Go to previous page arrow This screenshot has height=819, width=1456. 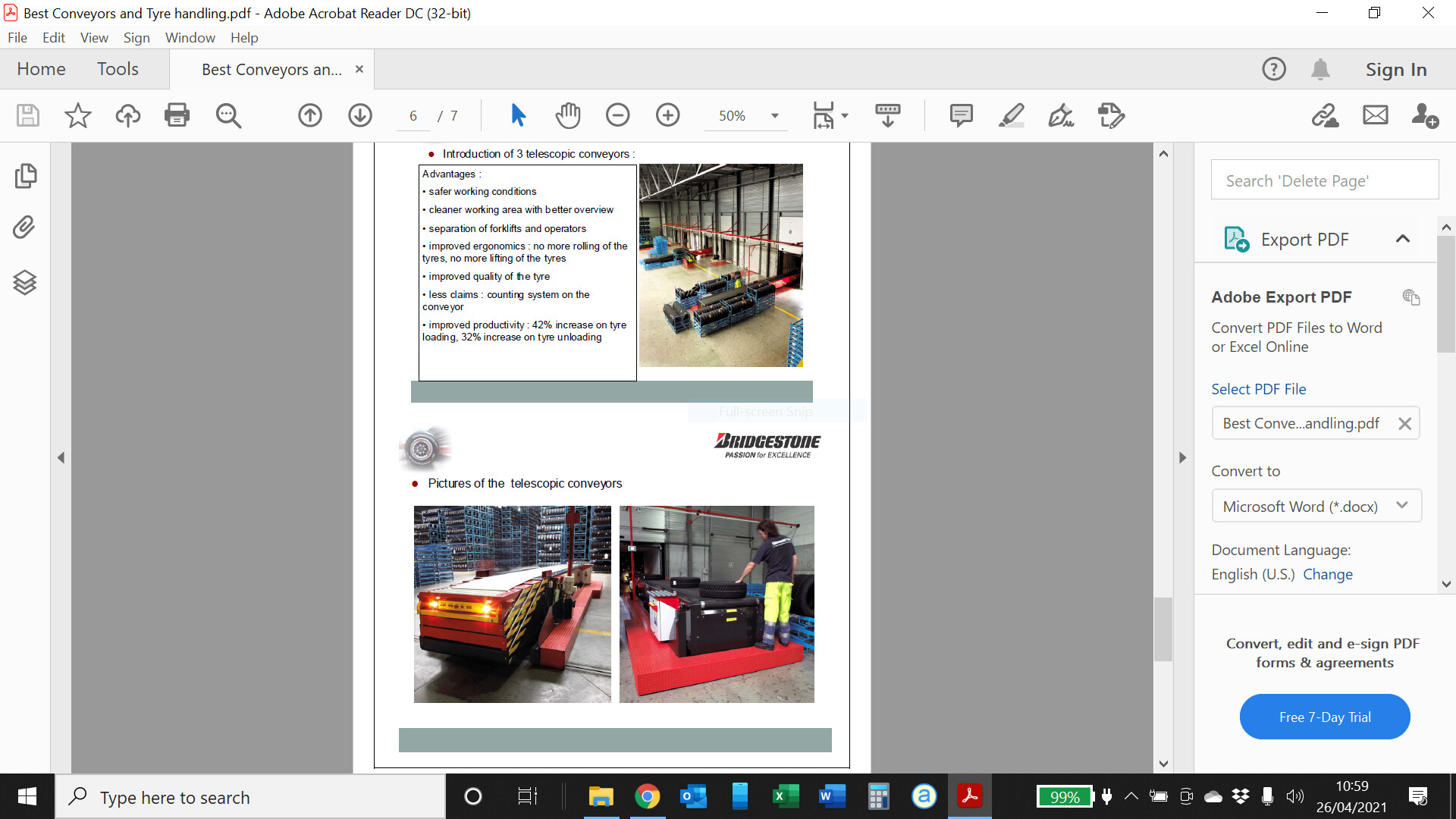[x=309, y=115]
